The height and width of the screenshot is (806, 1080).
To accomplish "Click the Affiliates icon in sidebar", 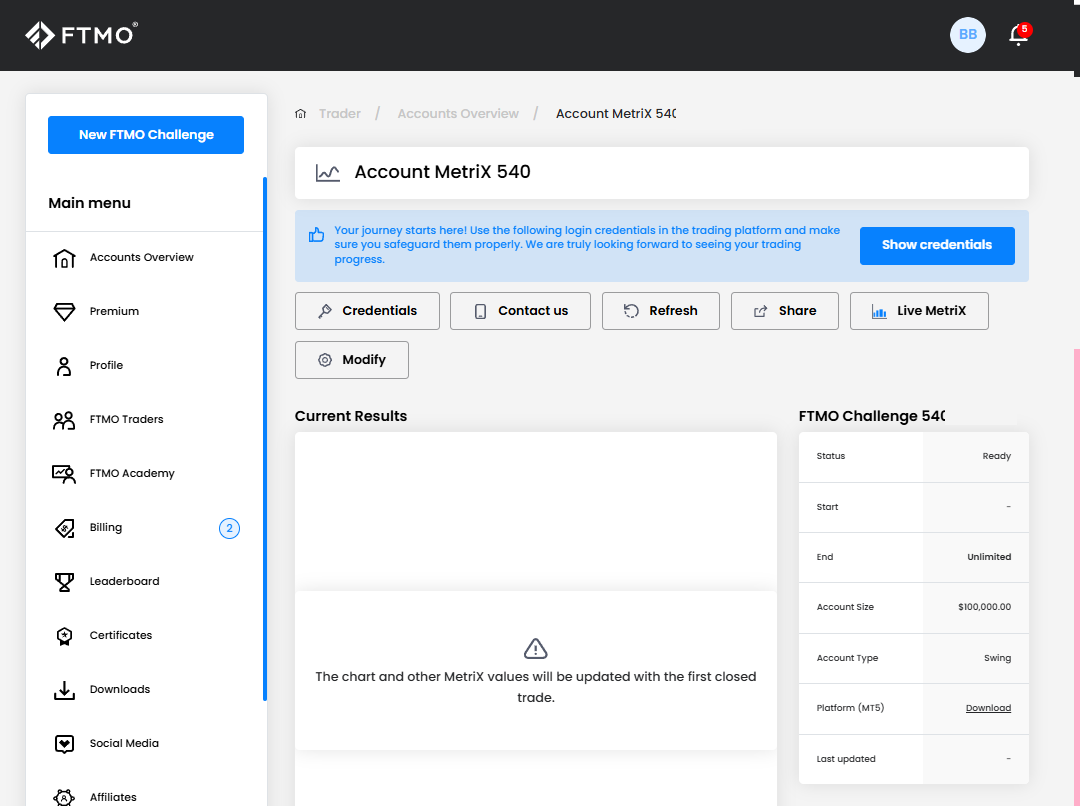I will [64, 797].
